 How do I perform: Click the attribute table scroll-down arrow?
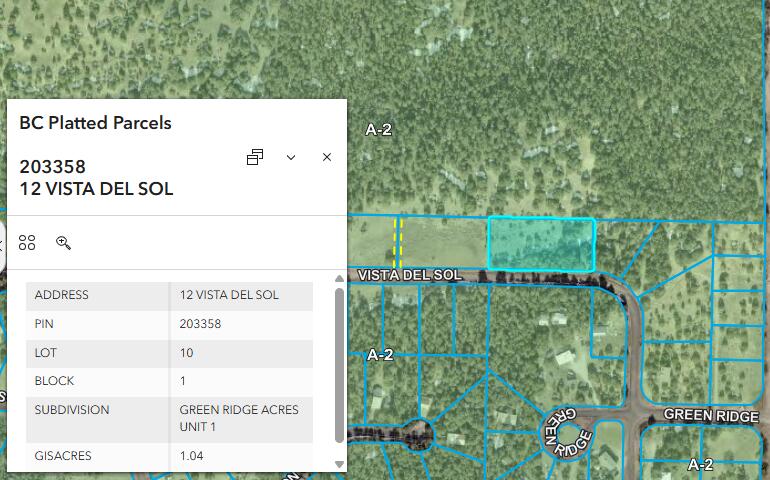[339, 464]
